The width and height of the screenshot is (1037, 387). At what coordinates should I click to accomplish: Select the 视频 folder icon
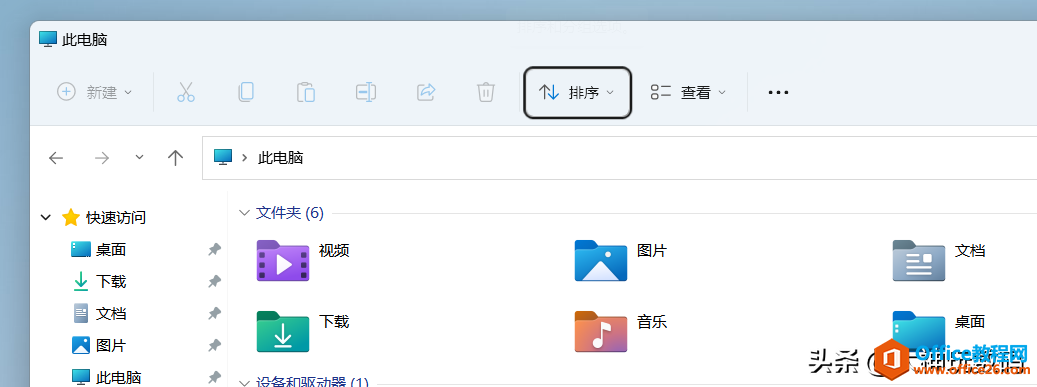[283, 261]
